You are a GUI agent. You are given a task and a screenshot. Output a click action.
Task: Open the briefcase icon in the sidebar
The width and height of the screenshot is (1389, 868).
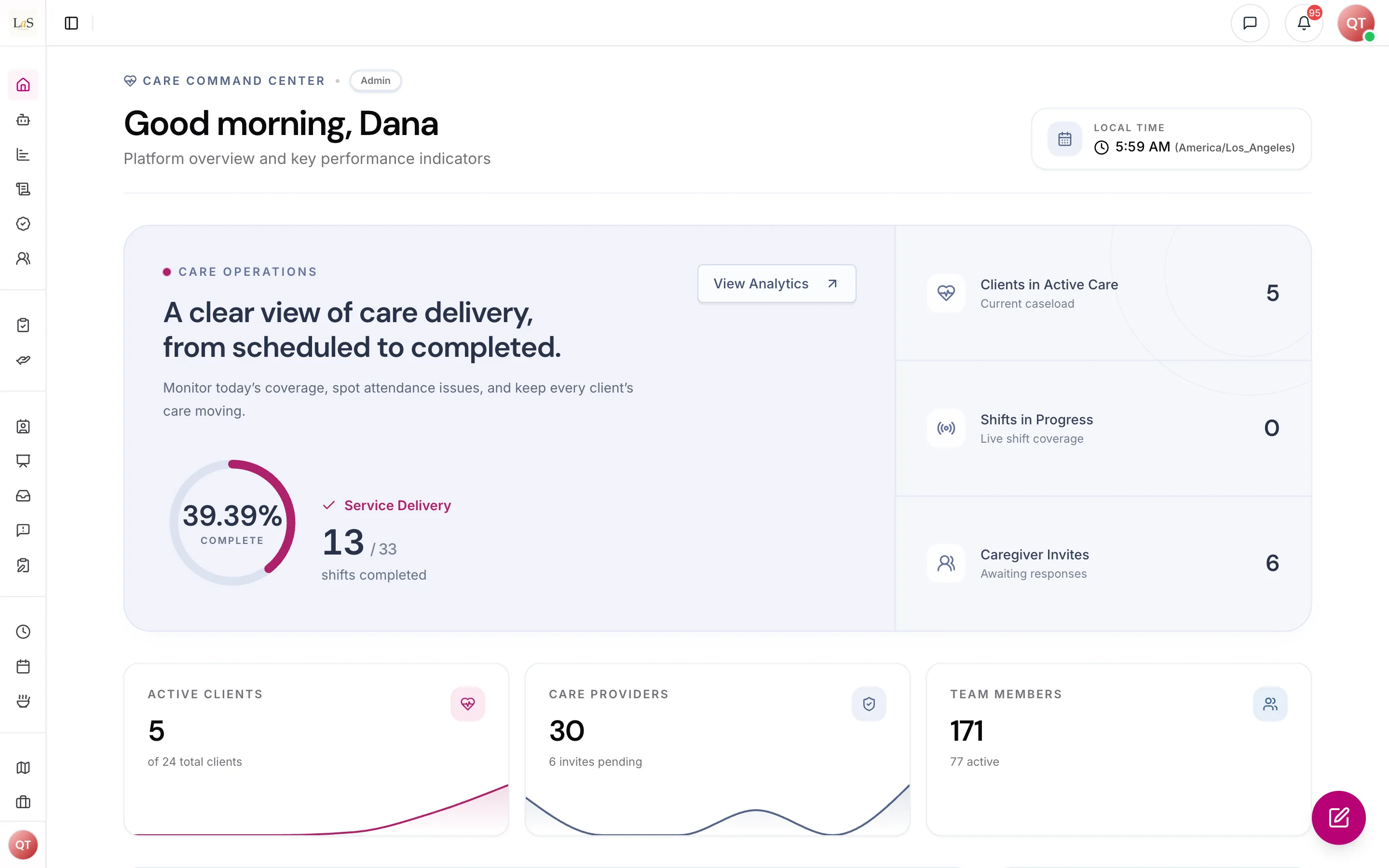pos(23,802)
